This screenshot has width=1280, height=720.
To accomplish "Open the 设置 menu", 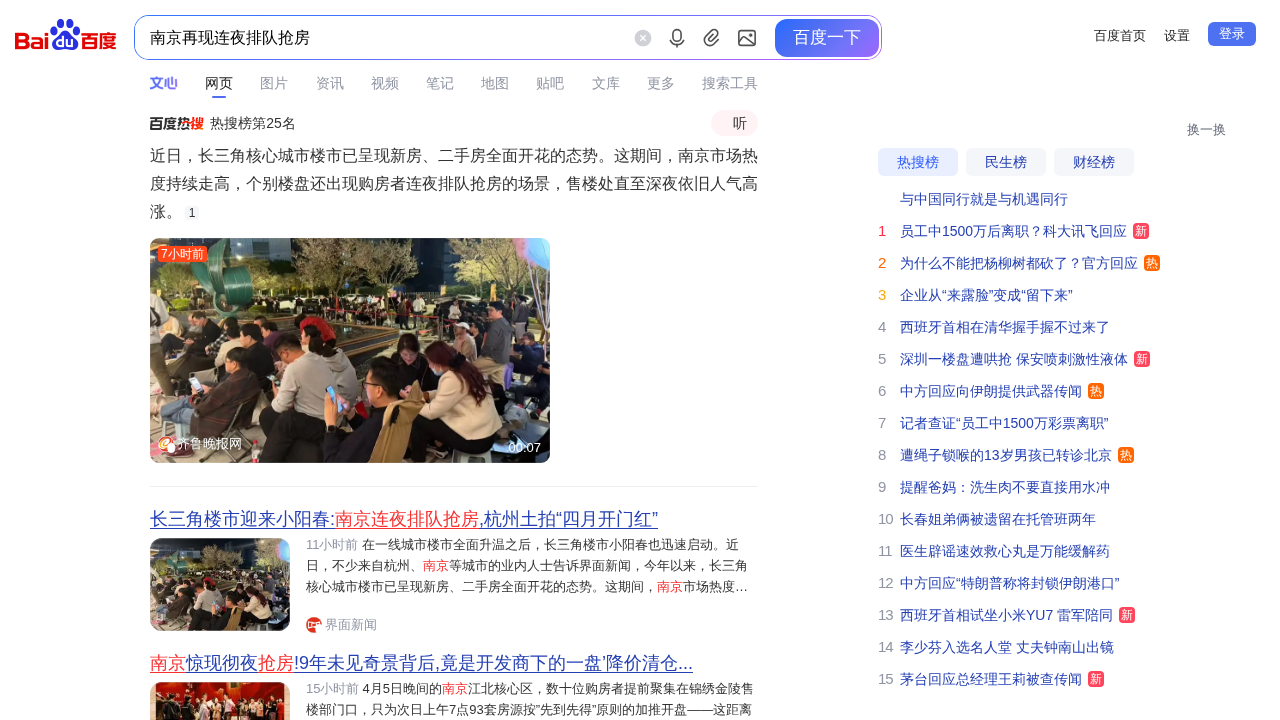I will pos(1176,35).
